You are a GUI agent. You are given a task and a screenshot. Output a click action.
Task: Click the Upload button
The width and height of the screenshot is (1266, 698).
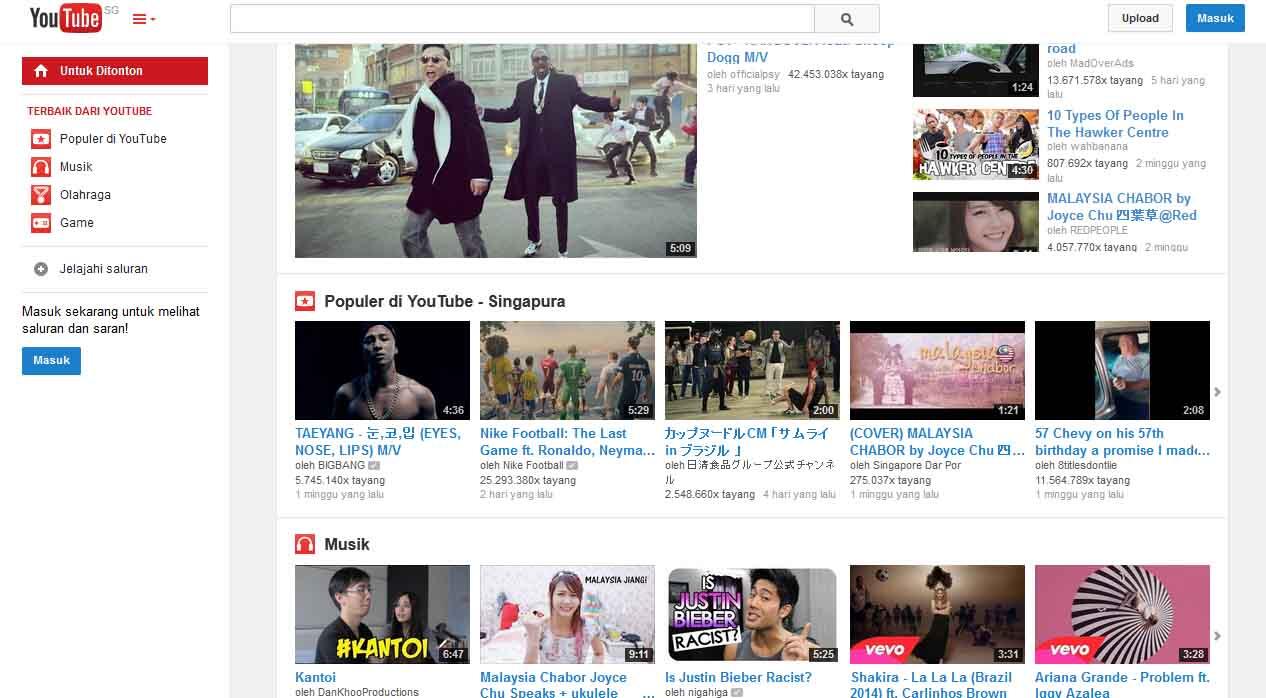pyautogui.click(x=1140, y=18)
